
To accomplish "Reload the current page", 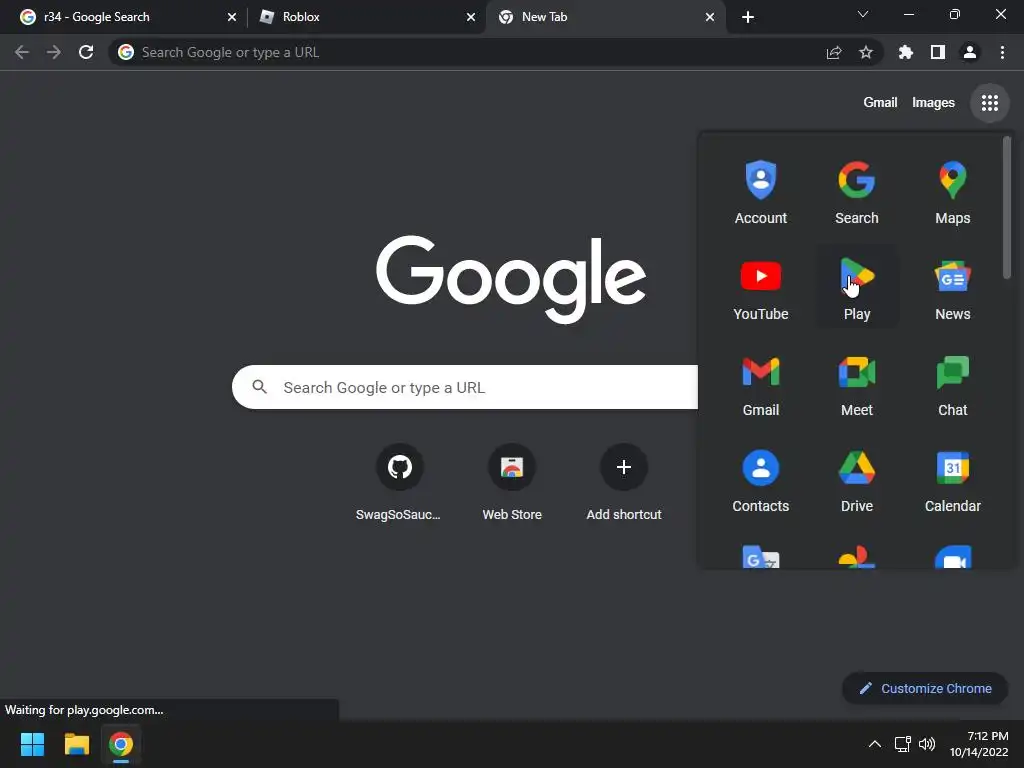I will click(86, 52).
